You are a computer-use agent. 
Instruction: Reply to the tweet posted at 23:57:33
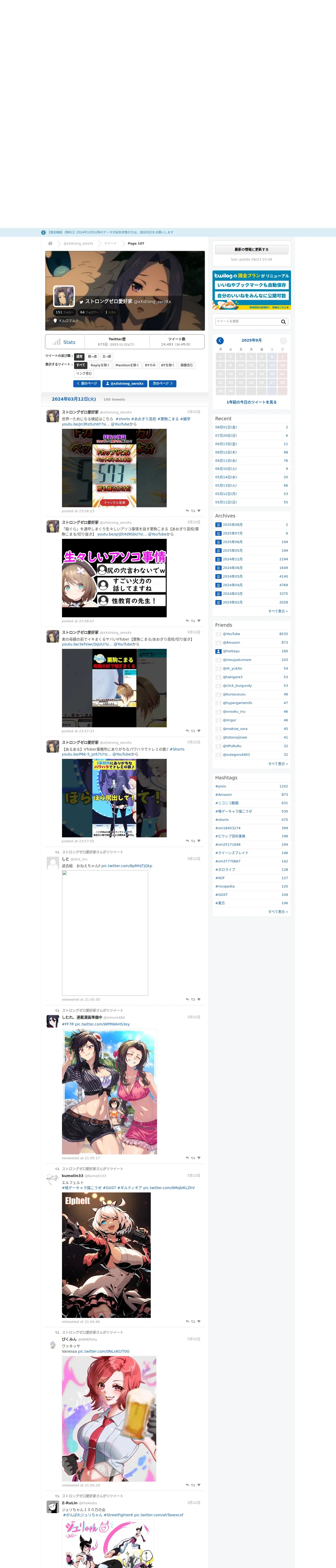(x=187, y=731)
